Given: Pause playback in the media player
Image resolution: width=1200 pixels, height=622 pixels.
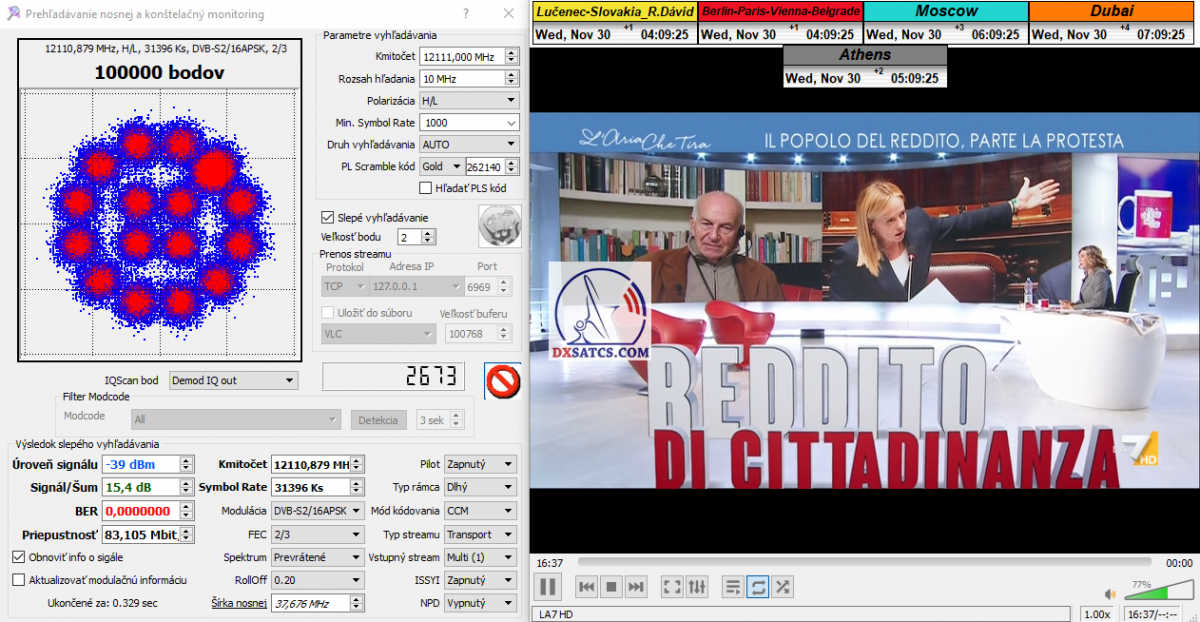Looking at the screenshot, I should [549, 587].
